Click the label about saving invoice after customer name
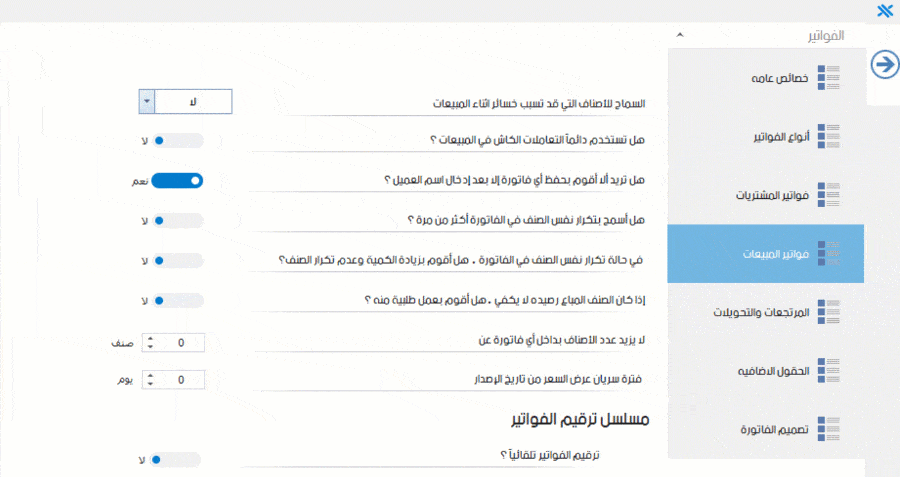The width and height of the screenshot is (900, 477). (514, 180)
